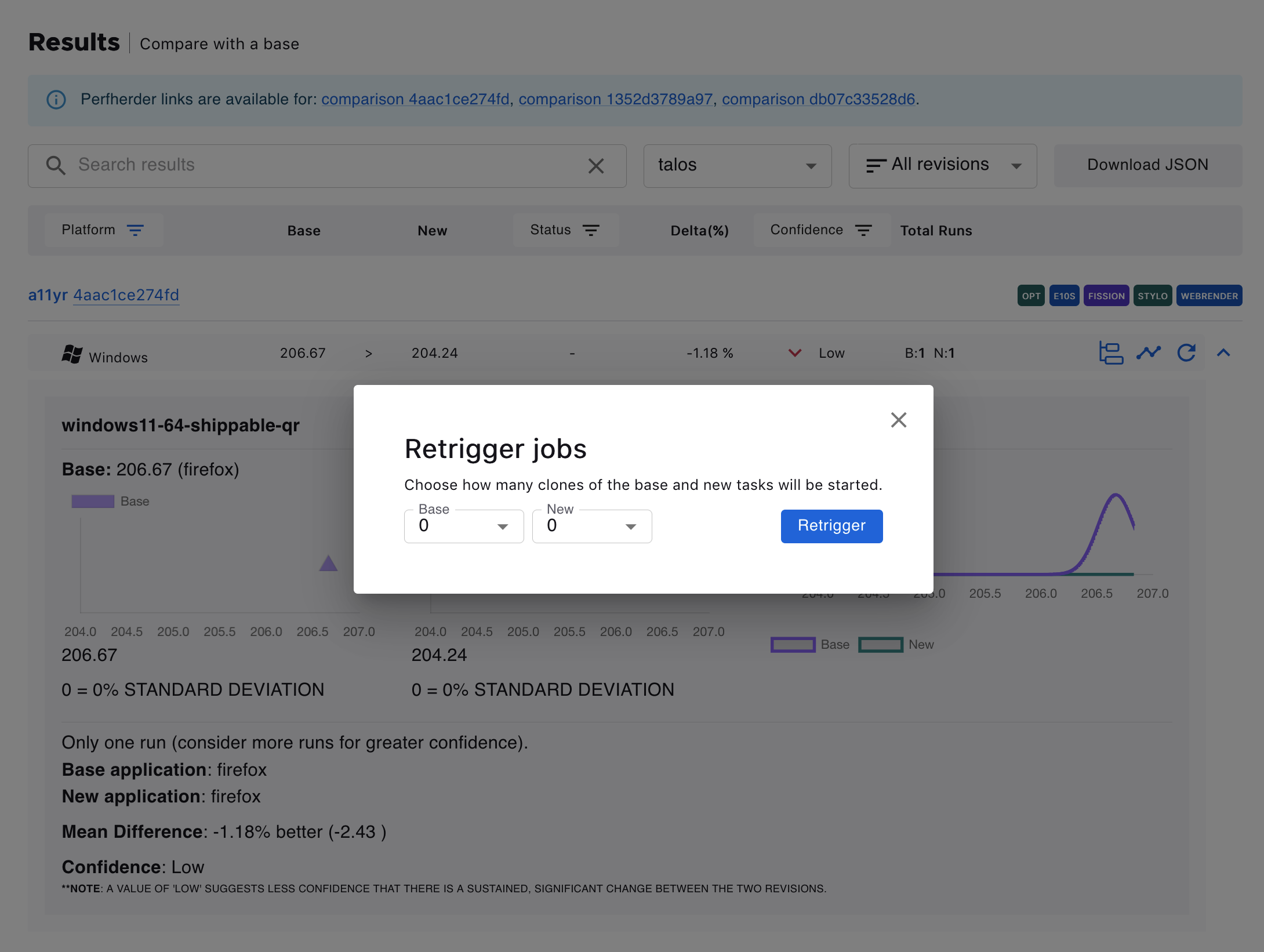
Task: Click the info icon beside Perfherder links
Action: 56,100
